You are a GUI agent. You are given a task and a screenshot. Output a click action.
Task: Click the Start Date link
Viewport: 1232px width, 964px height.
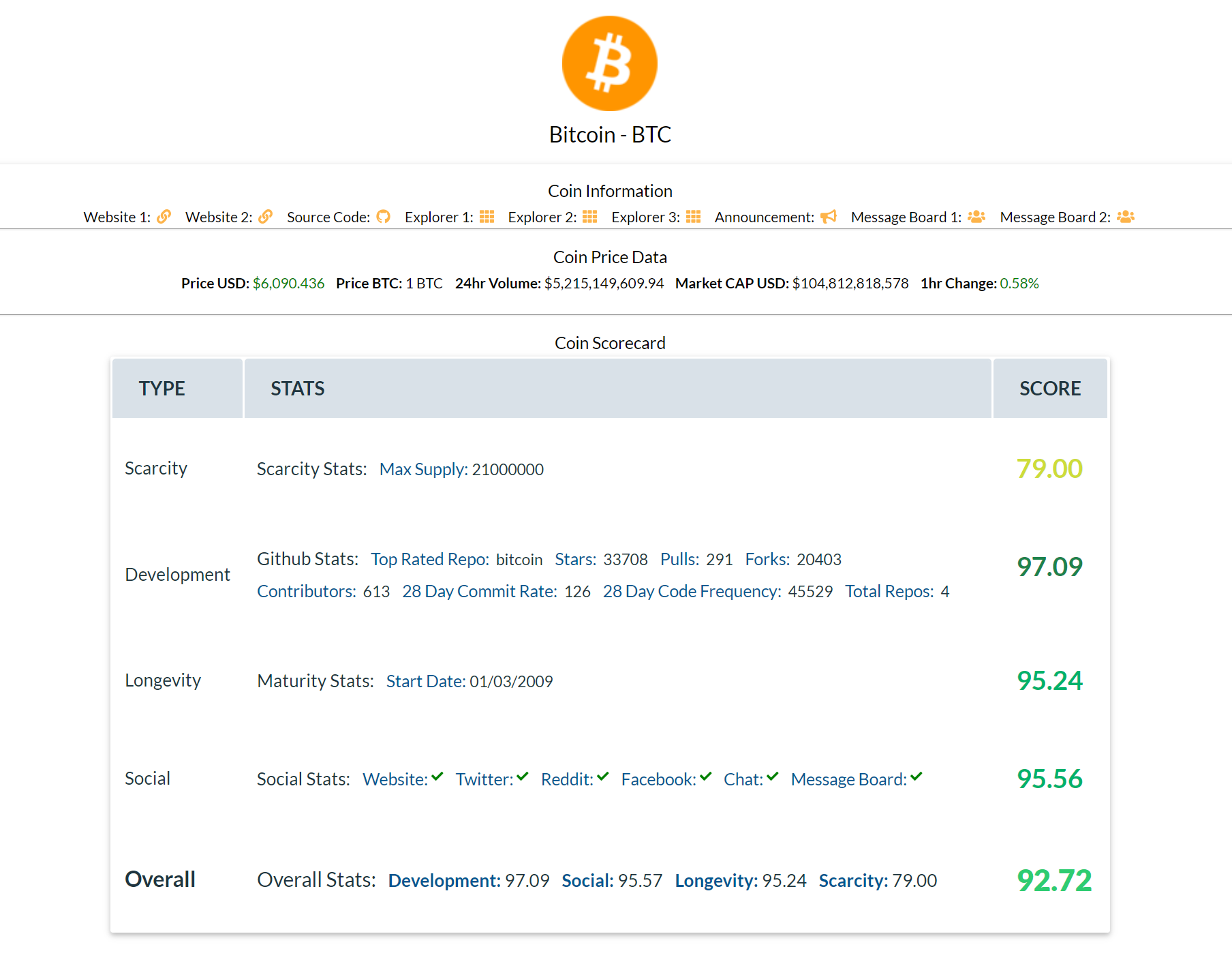click(x=426, y=681)
